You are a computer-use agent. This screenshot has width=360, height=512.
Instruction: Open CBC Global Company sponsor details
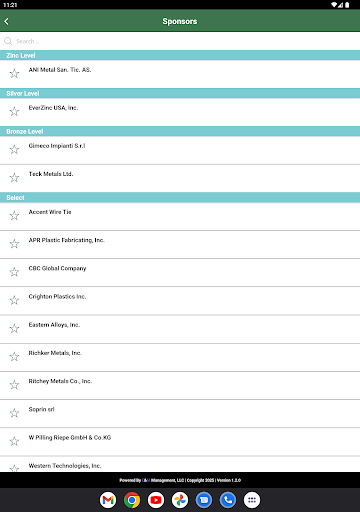pos(180,272)
